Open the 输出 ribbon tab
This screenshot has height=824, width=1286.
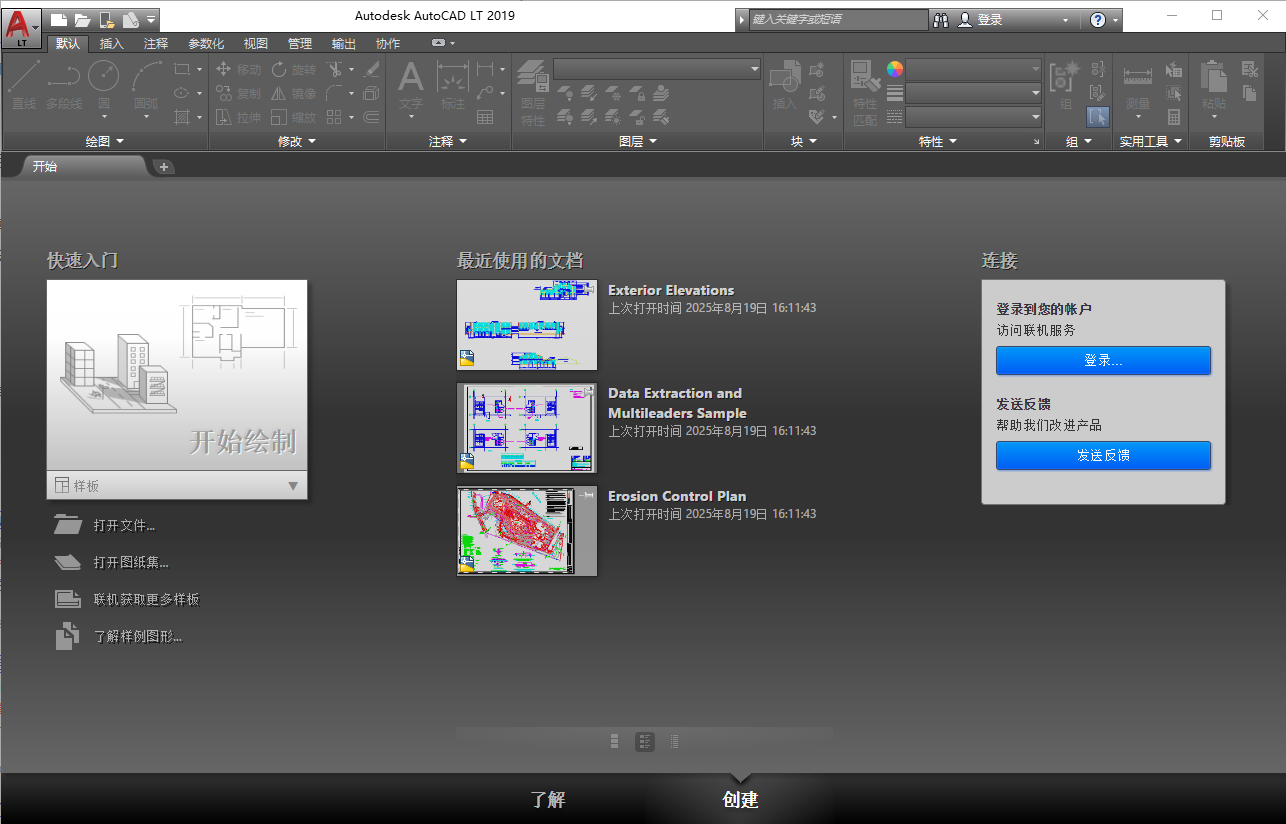click(344, 43)
